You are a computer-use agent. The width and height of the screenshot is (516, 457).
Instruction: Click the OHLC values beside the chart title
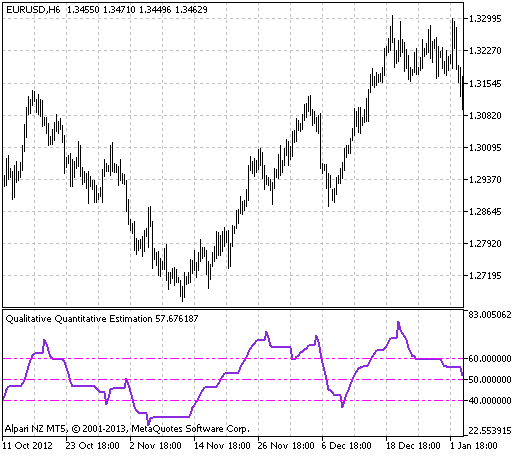137,10
